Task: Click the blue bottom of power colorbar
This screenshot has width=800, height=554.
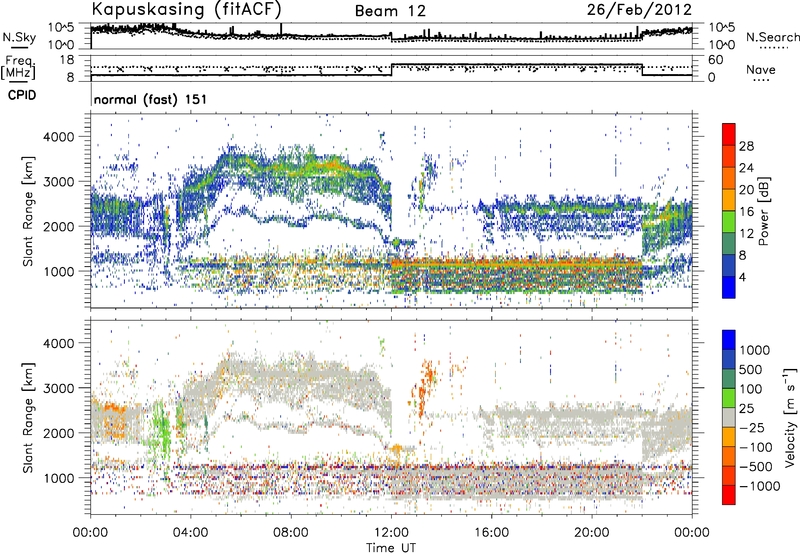Action: click(729, 290)
